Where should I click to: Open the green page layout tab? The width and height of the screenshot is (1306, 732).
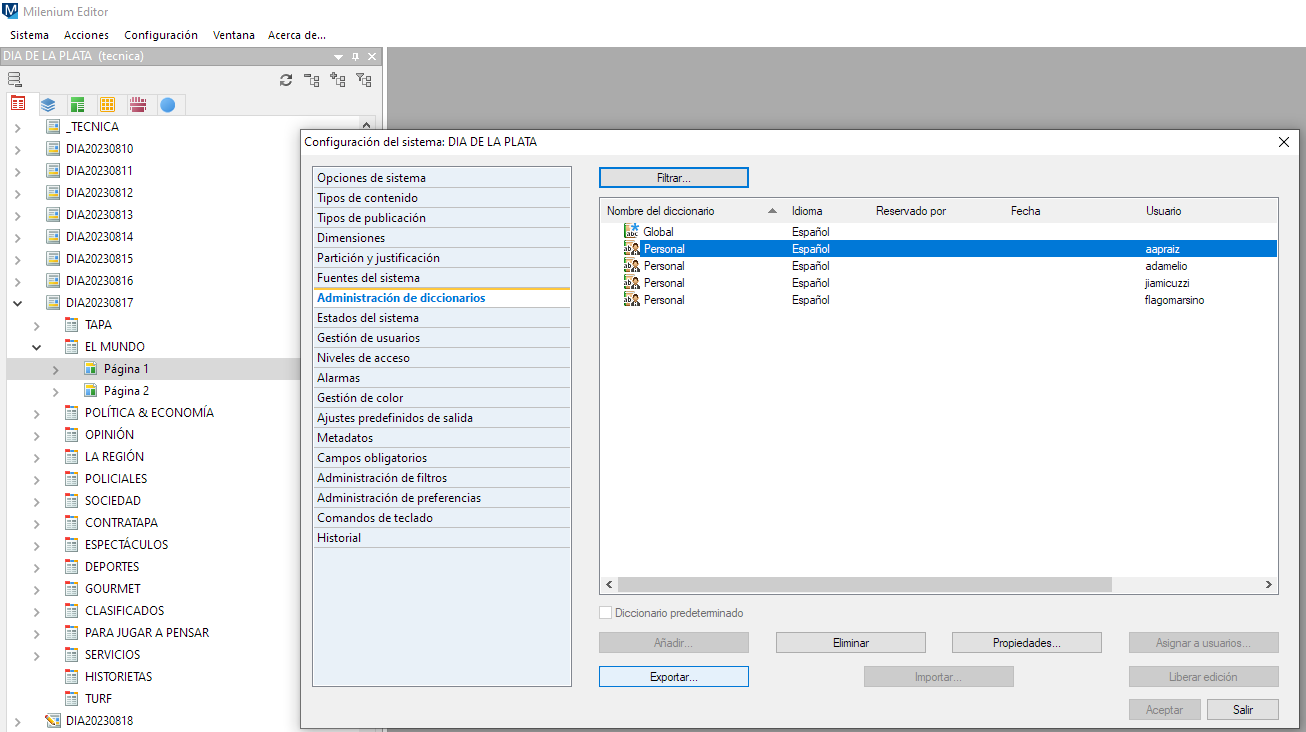[77, 104]
